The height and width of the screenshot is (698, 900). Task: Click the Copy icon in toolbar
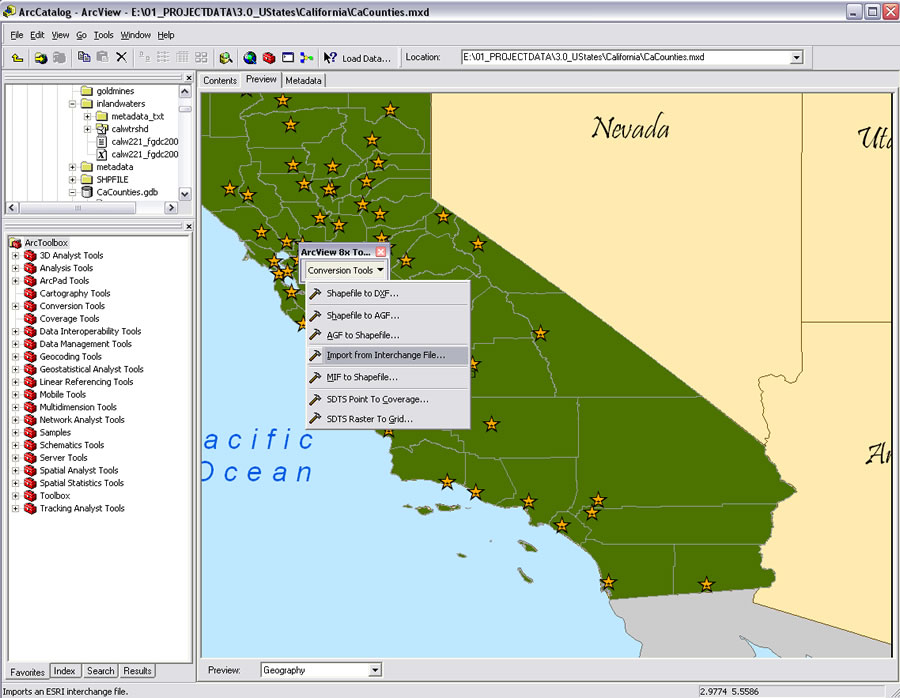[84, 57]
